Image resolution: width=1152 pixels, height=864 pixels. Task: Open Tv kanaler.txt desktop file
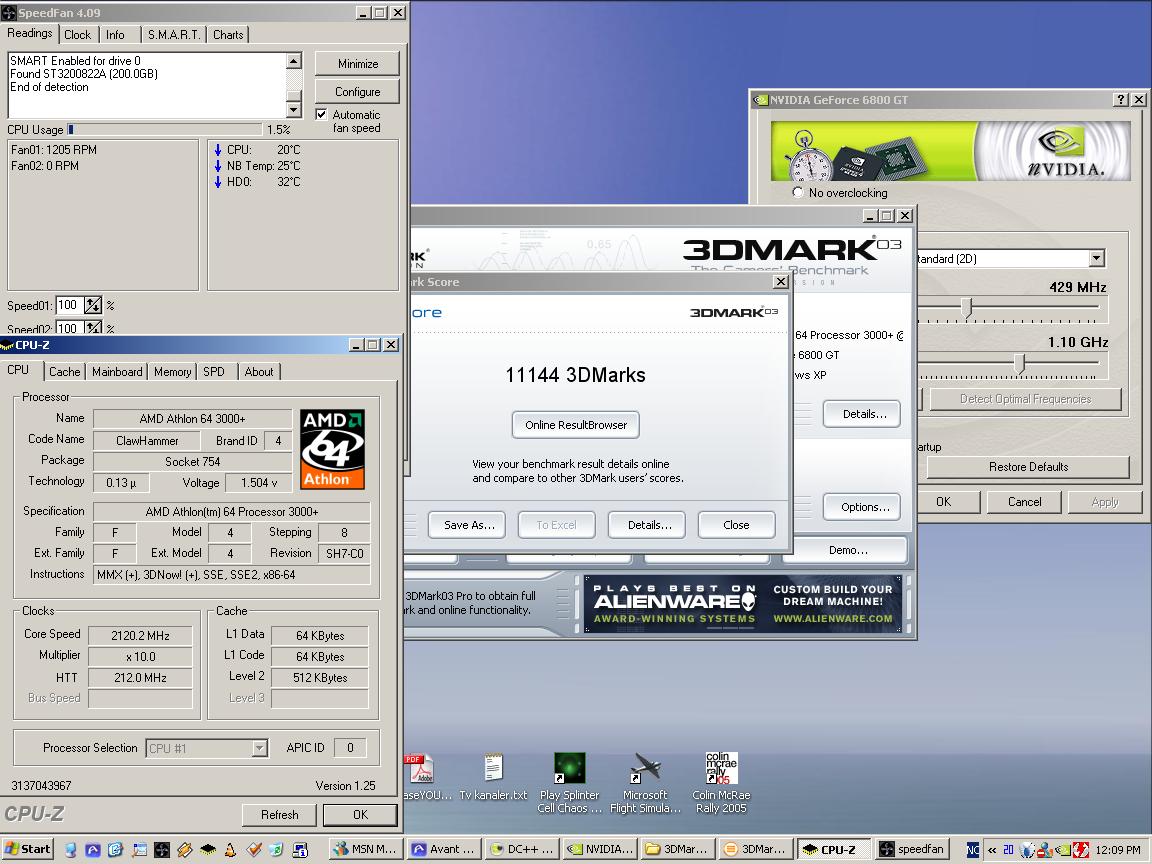(493, 777)
